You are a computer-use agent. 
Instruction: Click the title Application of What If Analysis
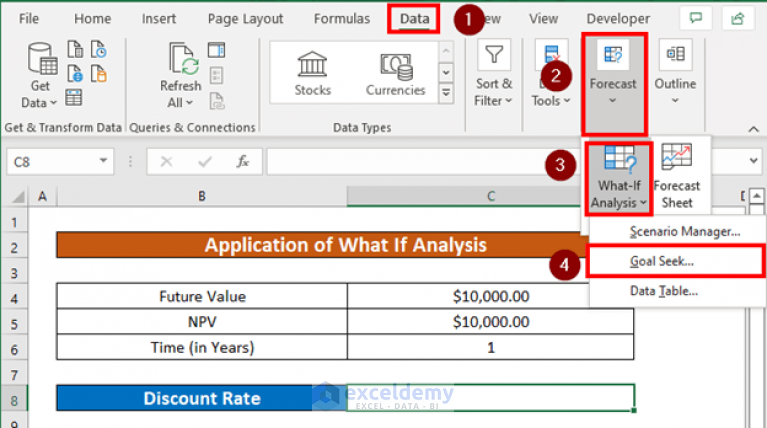pos(345,245)
